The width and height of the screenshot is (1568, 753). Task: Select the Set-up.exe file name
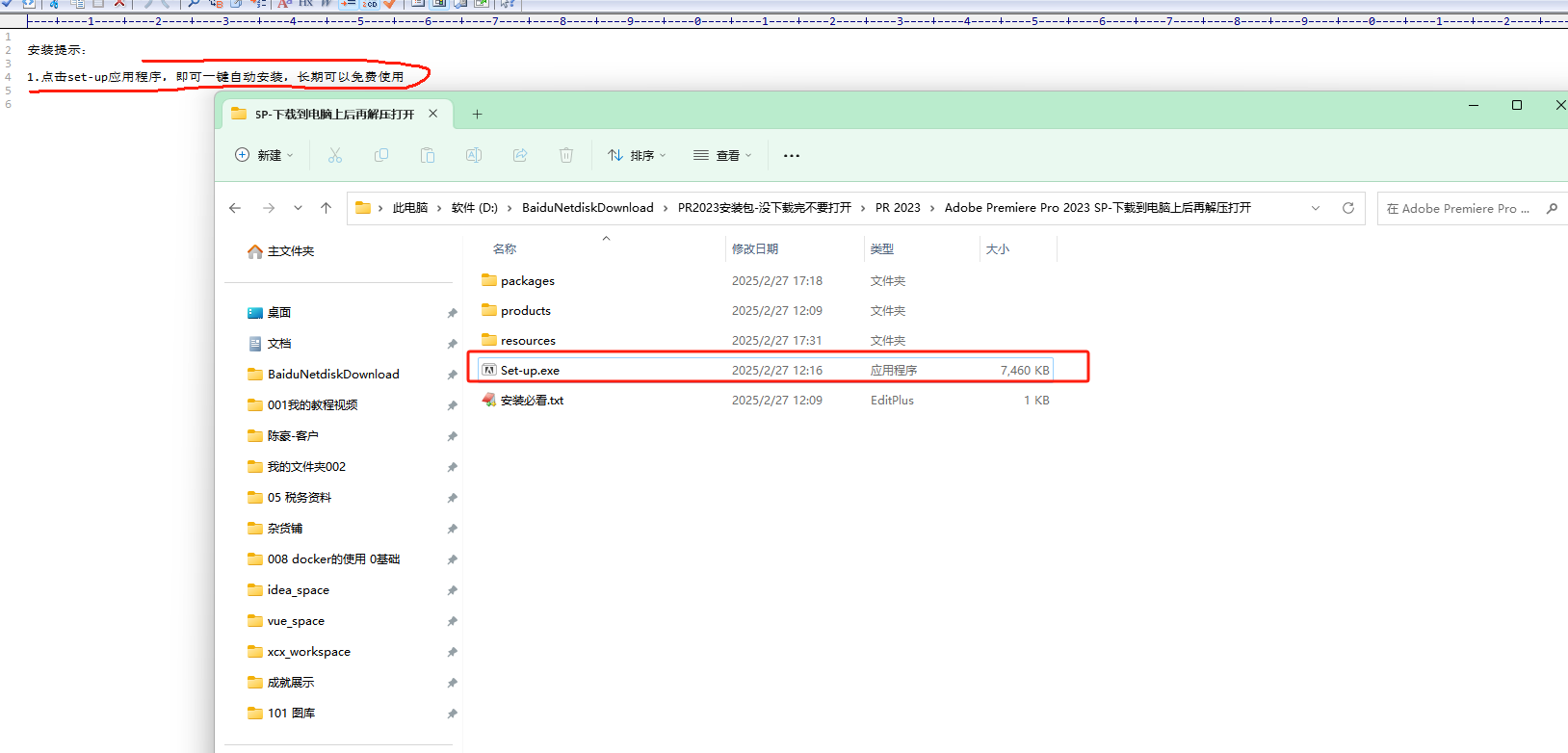[530, 371]
